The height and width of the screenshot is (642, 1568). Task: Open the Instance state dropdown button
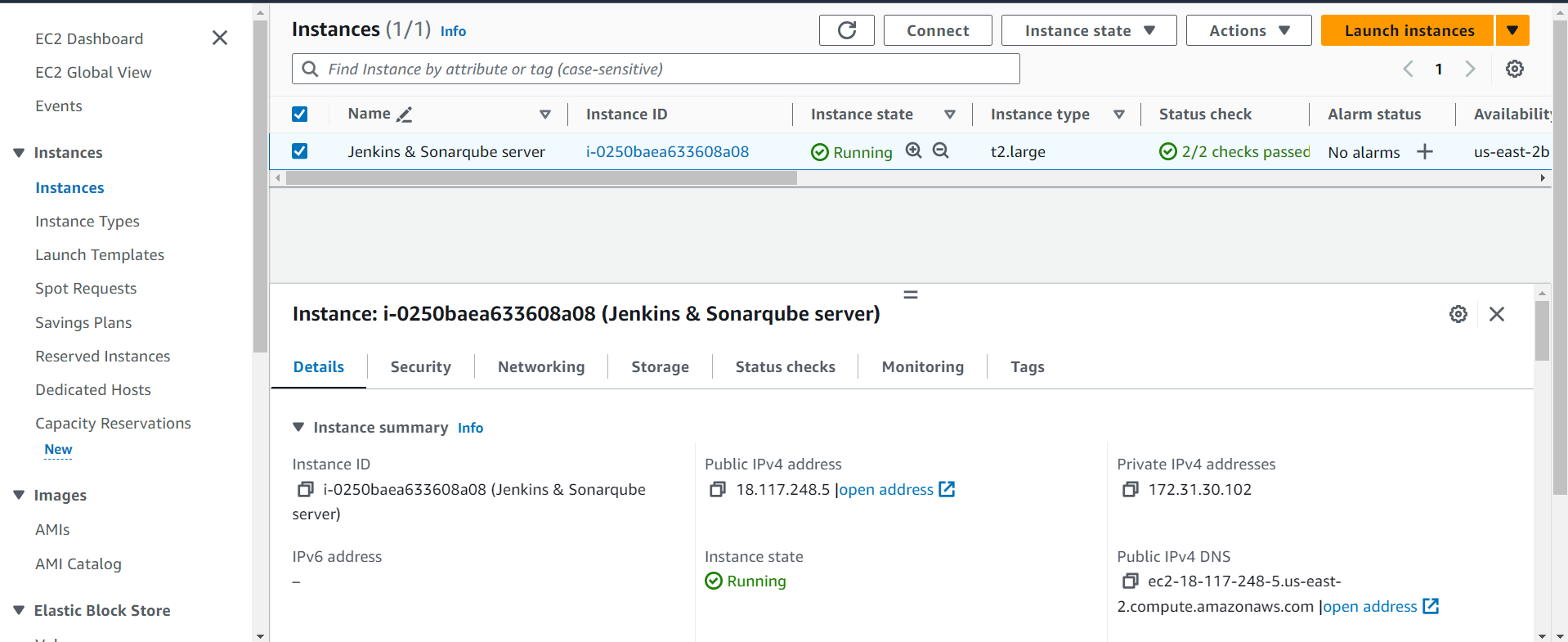point(1089,30)
